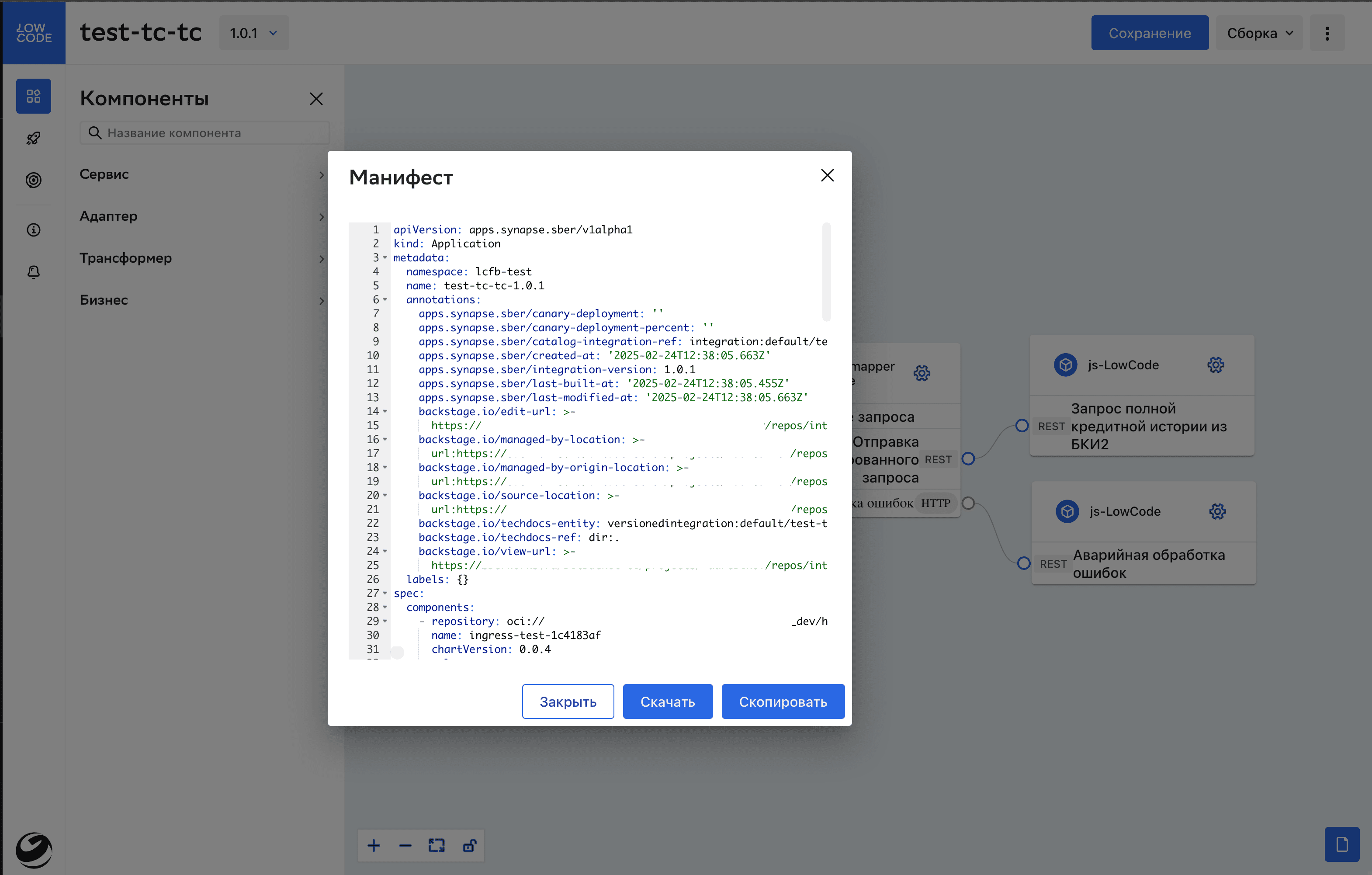The width and height of the screenshot is (1372, 875).
Task: Open settings gear on top js-LowCode node
Action: pos(1215,365)
